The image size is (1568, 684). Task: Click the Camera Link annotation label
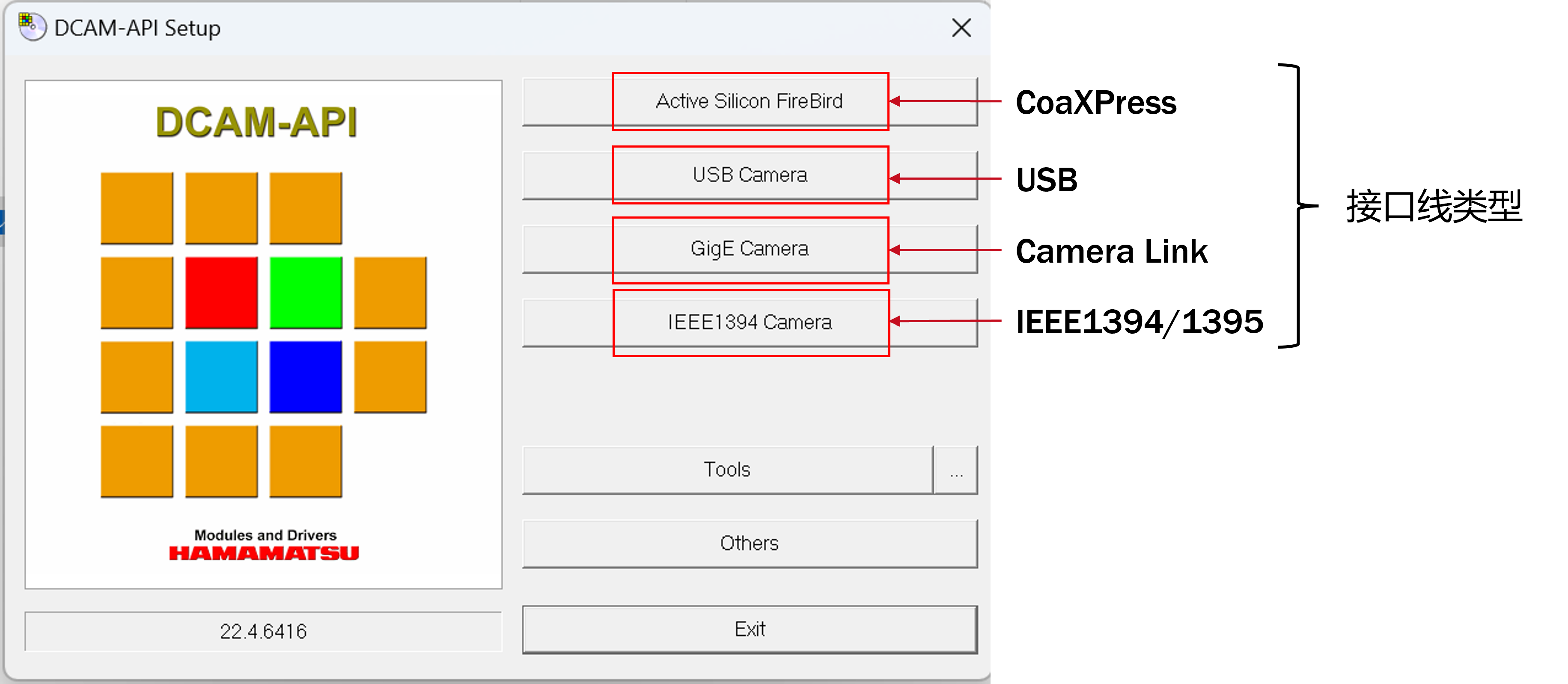pos(1112,252)
